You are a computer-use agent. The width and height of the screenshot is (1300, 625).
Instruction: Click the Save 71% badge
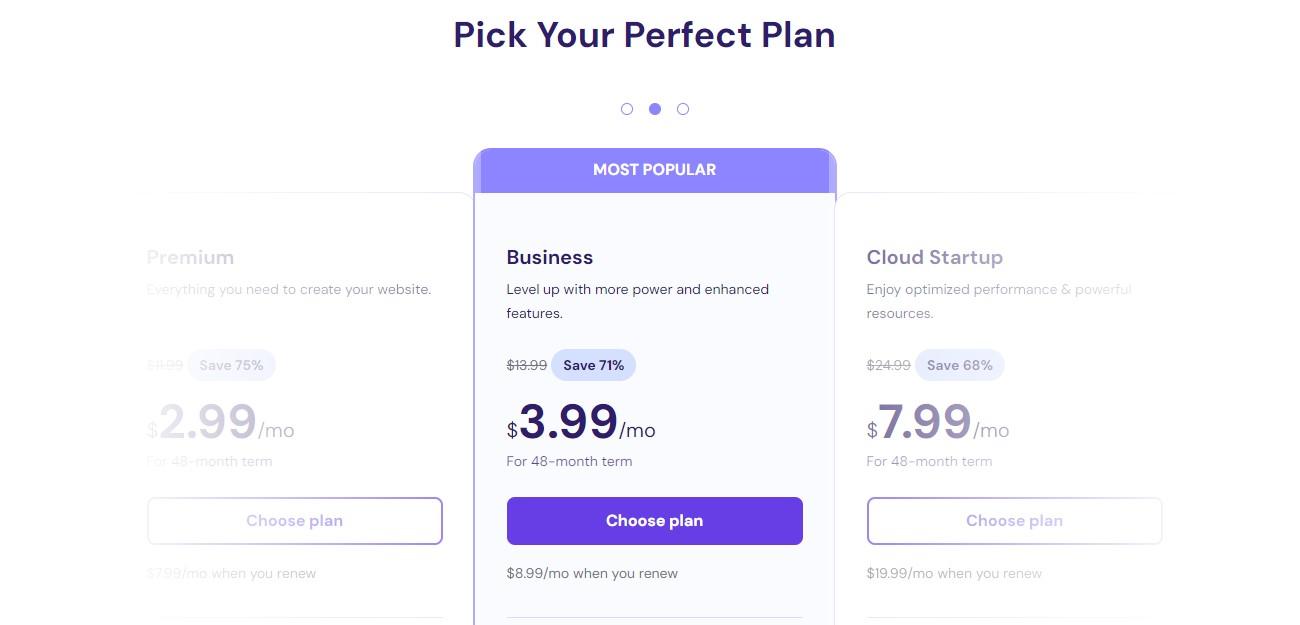593,365
